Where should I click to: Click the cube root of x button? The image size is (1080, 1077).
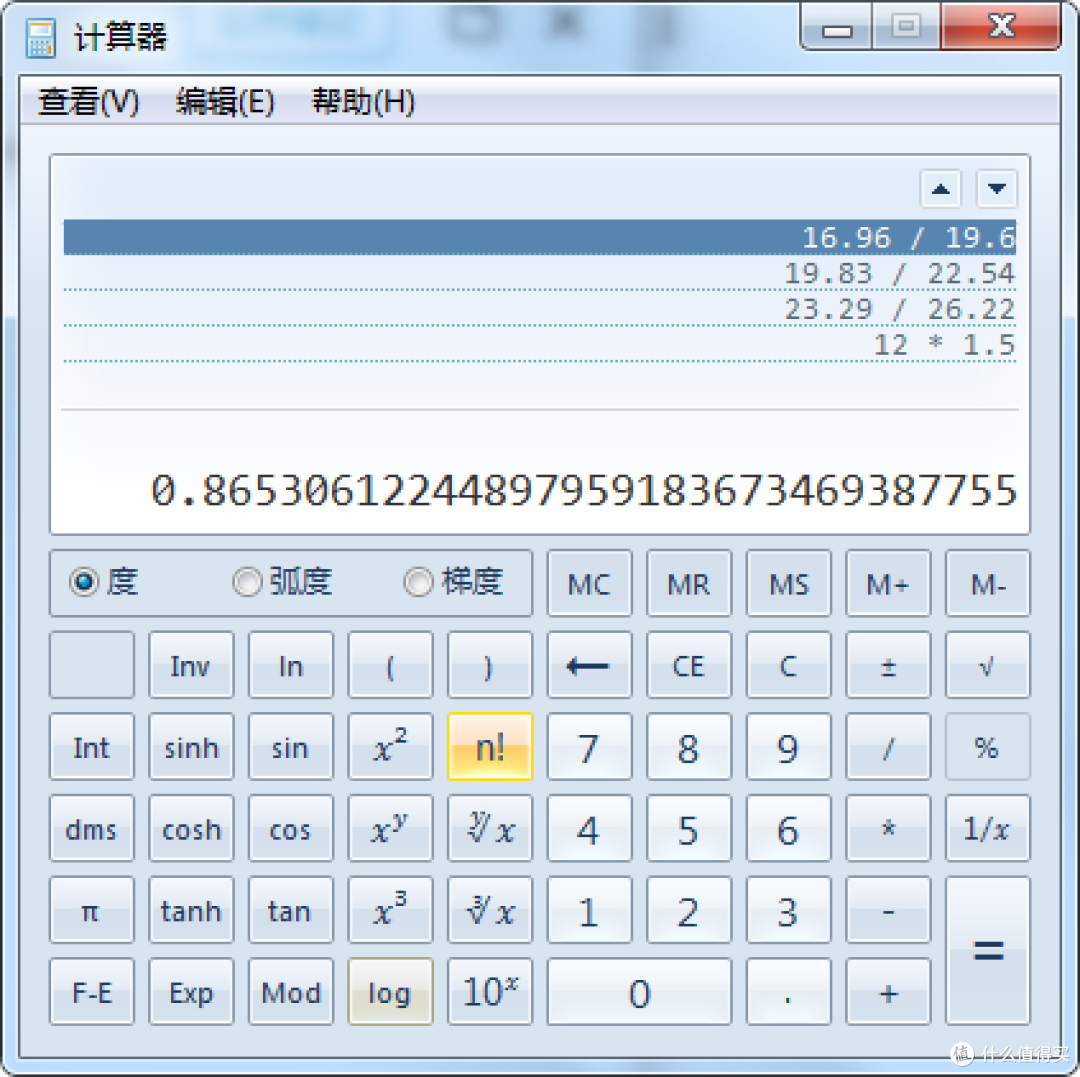(x=490, y=910)
